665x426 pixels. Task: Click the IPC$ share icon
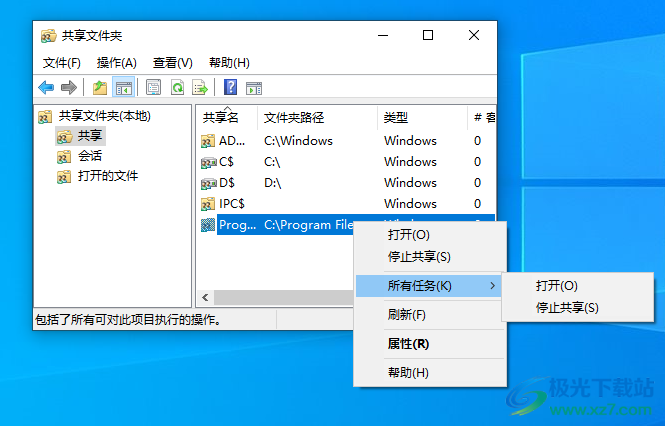coord(208,204)
